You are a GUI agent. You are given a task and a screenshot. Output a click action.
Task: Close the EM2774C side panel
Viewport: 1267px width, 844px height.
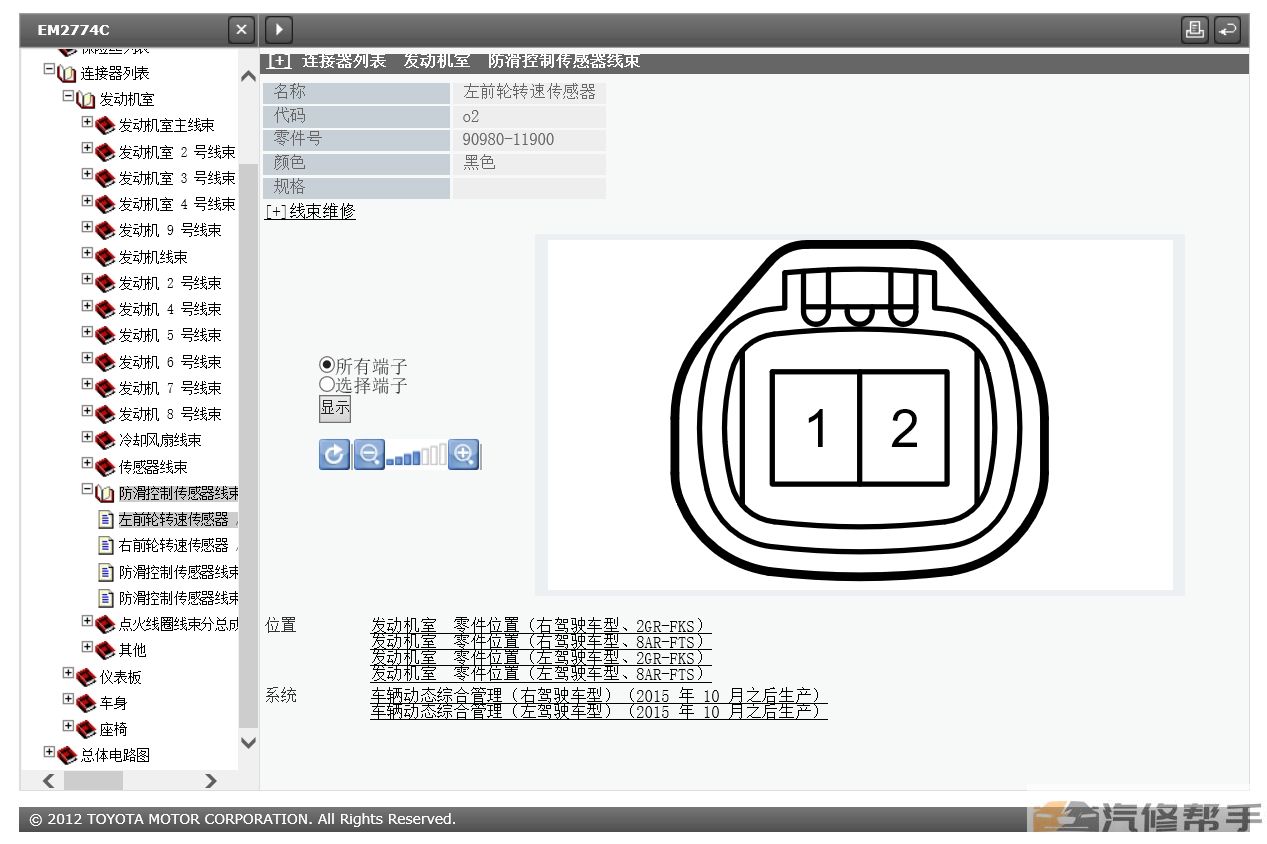[241, 30]
